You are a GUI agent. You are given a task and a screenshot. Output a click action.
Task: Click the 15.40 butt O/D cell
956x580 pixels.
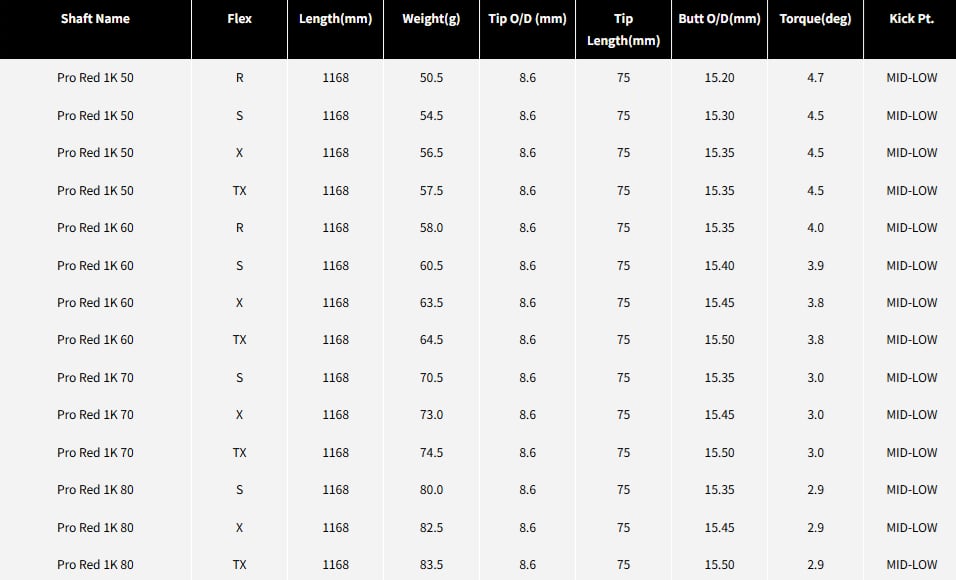pyautogui.click(x=719, y=266)
